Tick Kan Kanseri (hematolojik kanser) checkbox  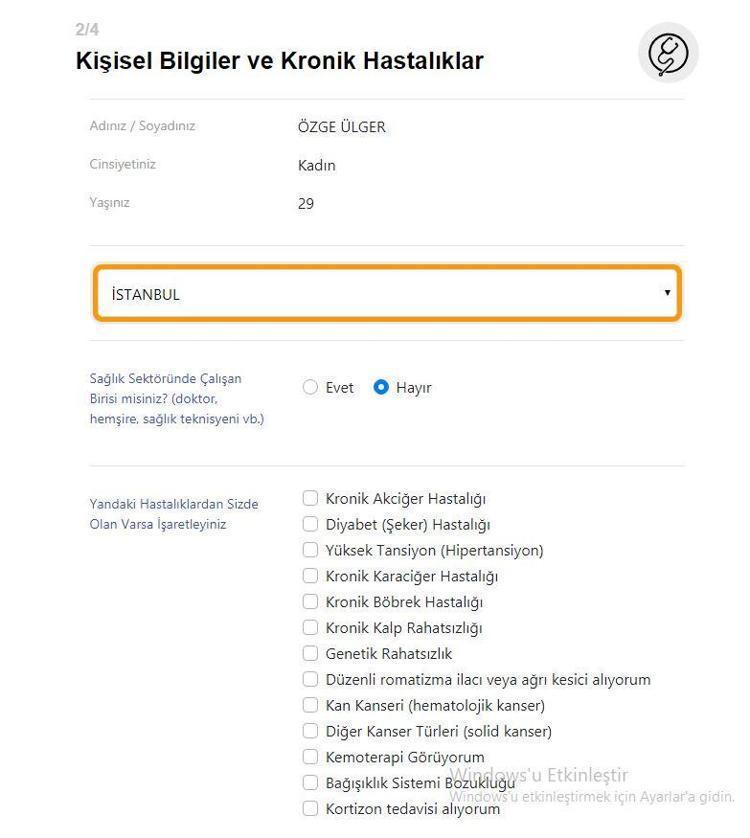tap(310, 705)
